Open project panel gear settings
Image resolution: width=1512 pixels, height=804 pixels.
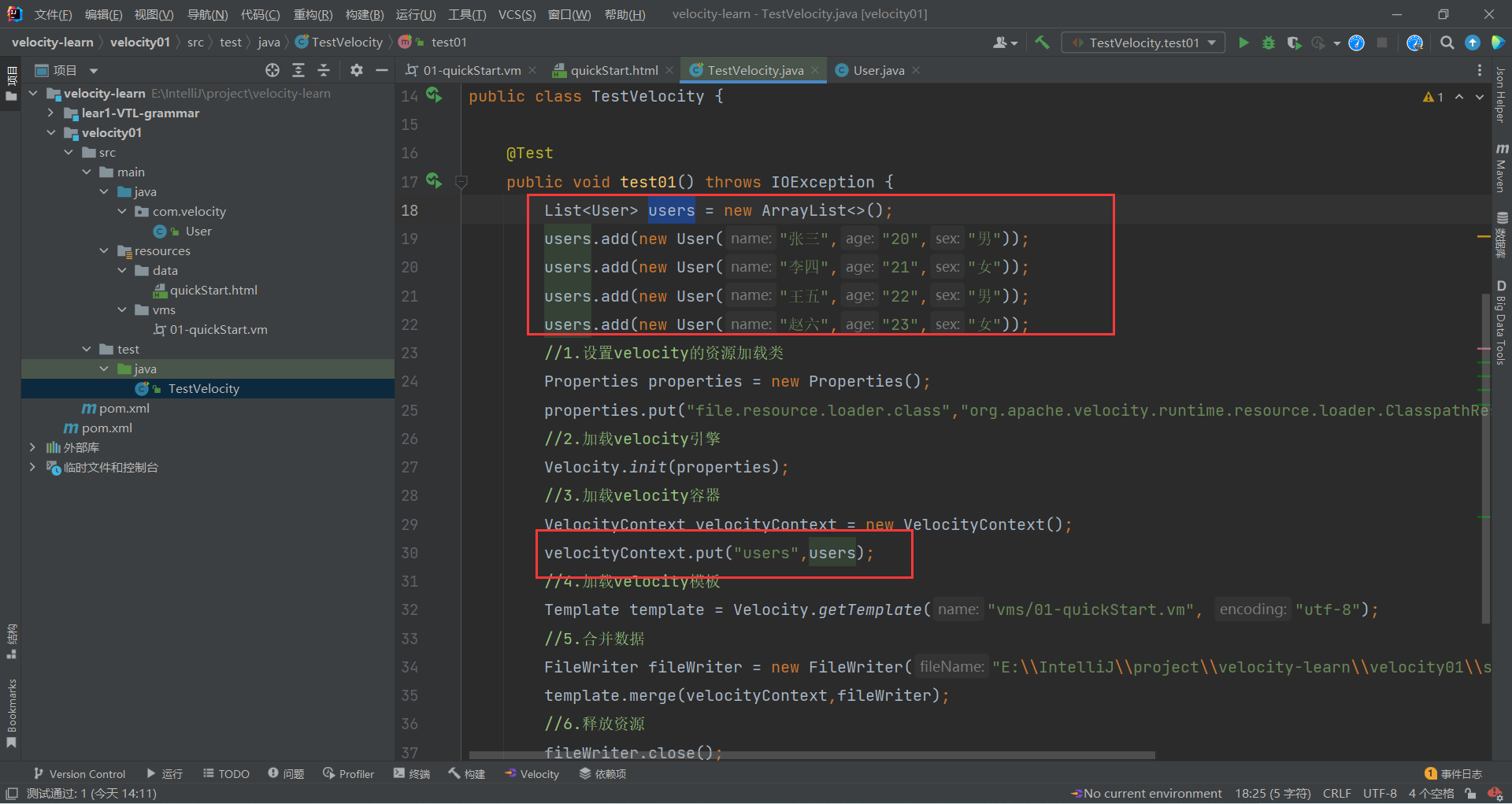[x=356, y=70]
